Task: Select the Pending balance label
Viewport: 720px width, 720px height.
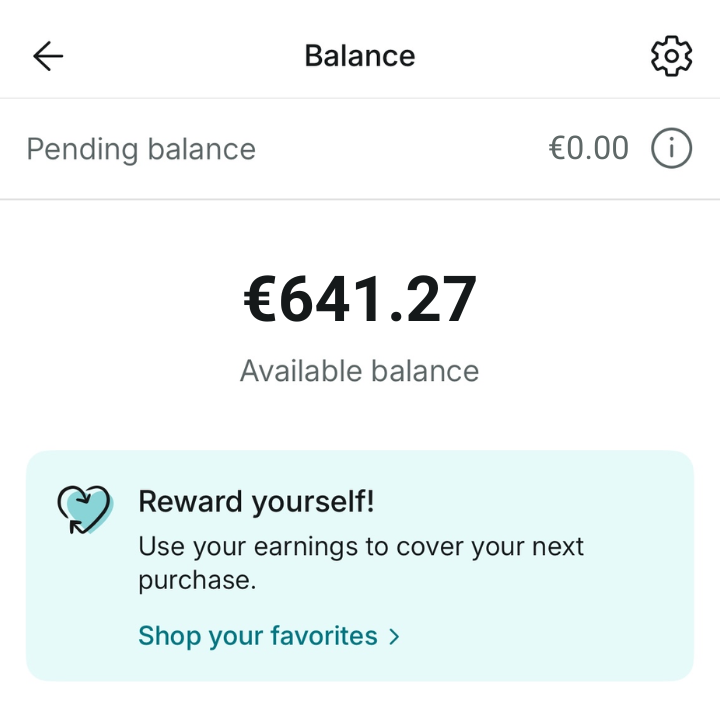Action: click(141, 149)
